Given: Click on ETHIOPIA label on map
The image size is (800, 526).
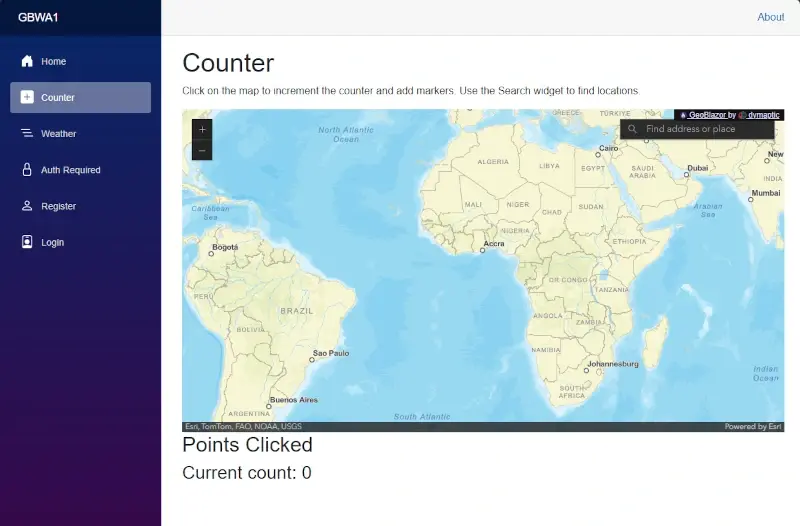Looking at the screenshot, I should 629,241.
